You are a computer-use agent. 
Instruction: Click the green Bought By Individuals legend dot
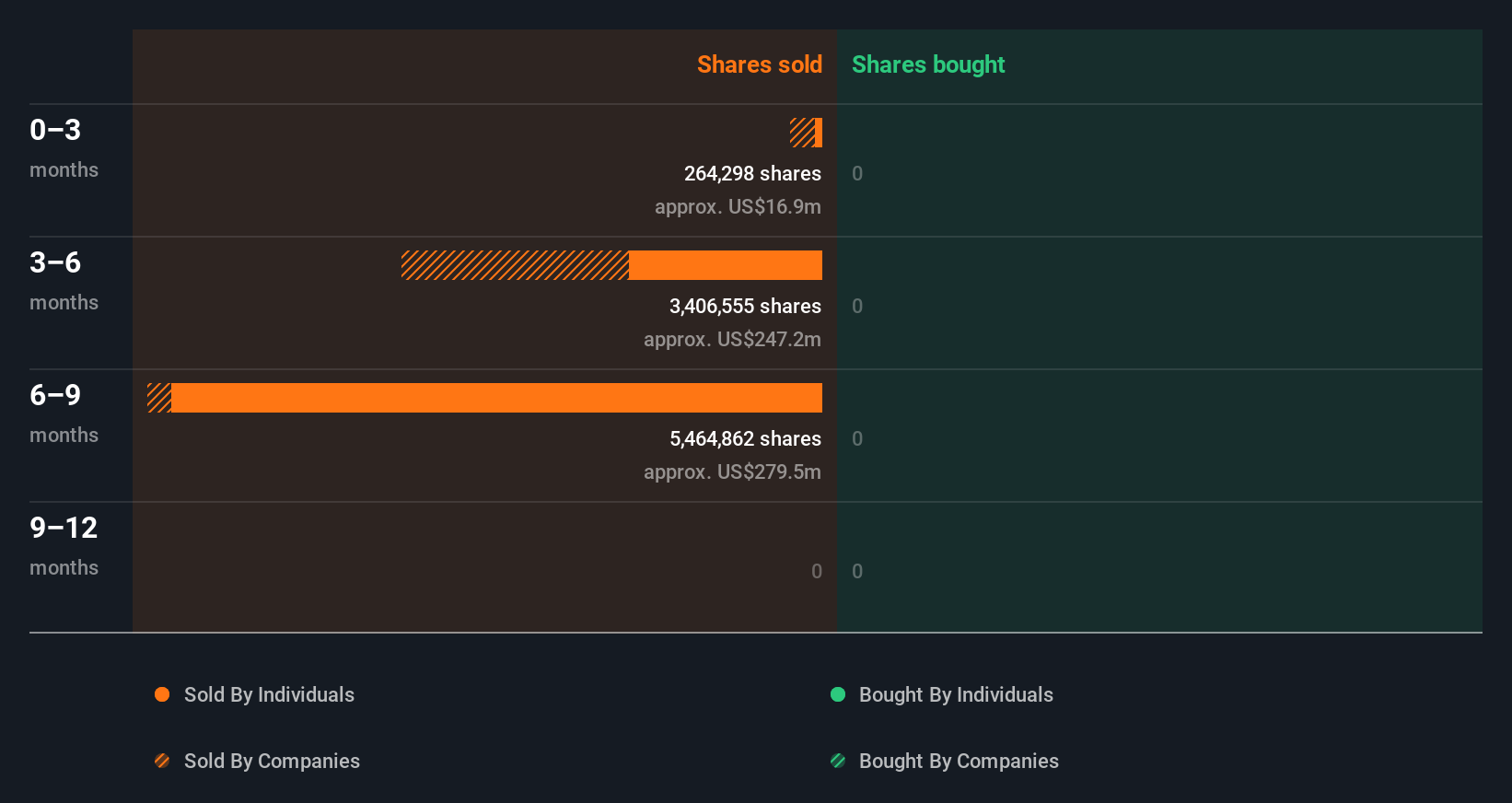pyautogui.click(x=838, y=694)
